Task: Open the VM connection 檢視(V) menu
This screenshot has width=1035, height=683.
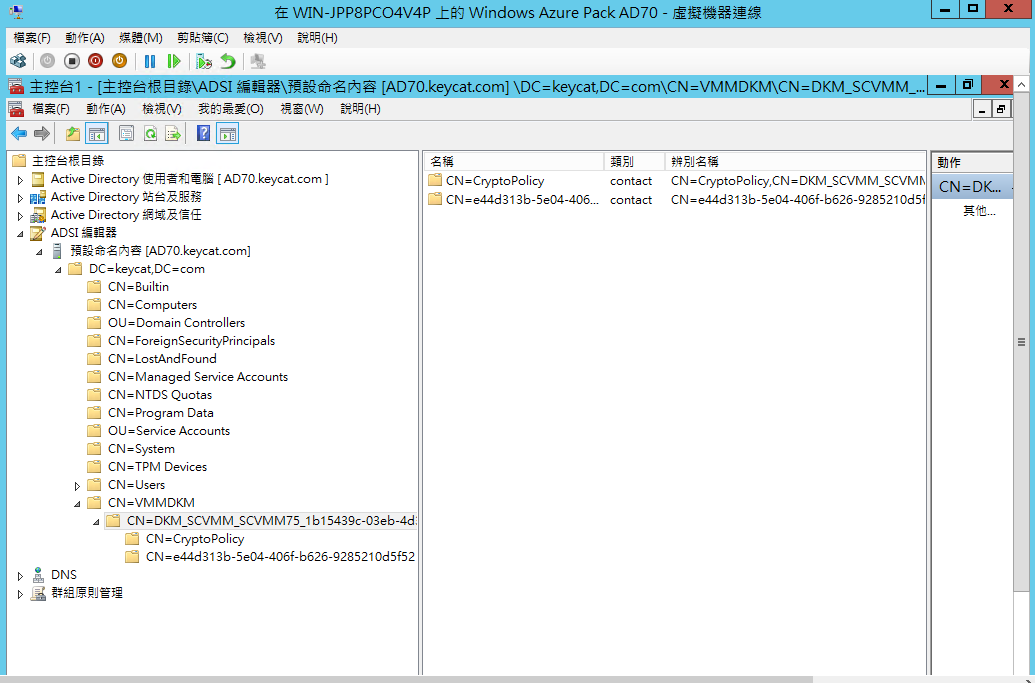Action: tap(263, 38)
